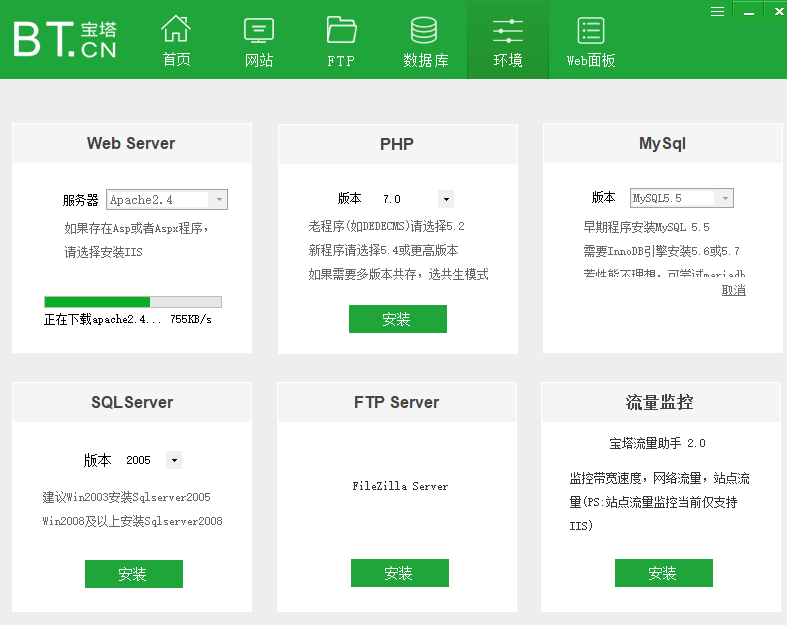Click the Web Server card header
Image resolution: width=787 pixels, height=625 pixels.
132,144
